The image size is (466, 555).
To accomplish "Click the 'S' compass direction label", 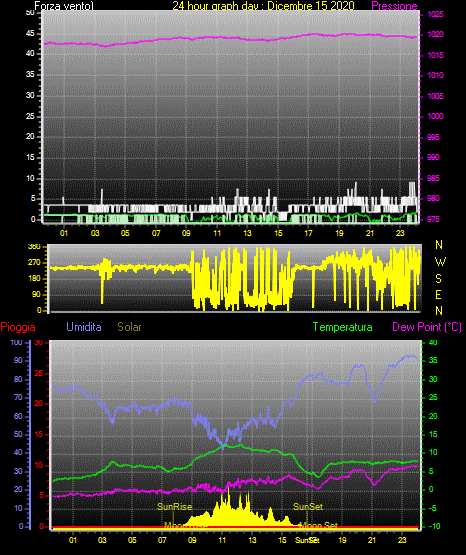I will [438, 279].
